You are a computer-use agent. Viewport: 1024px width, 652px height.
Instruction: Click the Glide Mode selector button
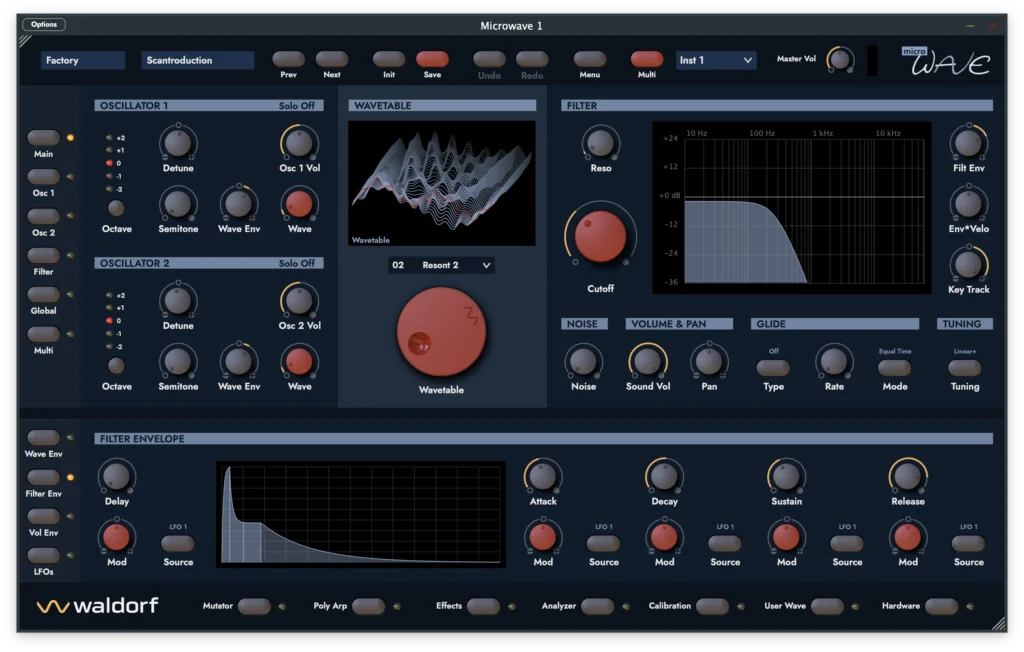pyautogui.click(x=895, y=368)
